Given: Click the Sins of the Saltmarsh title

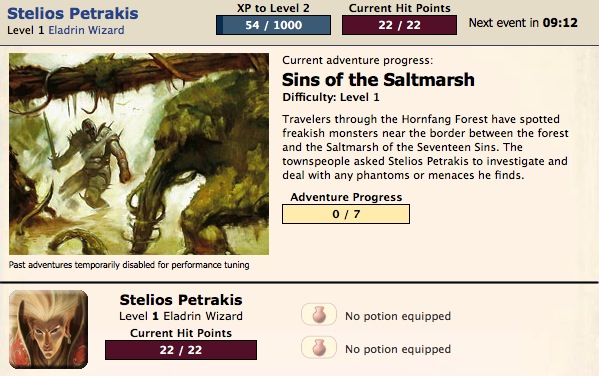Looking at the screenshot, I should click(x=378, y=80).
